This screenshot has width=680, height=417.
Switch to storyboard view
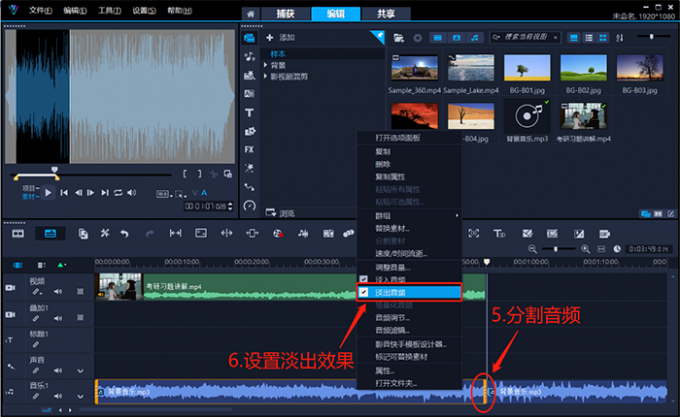18,234
